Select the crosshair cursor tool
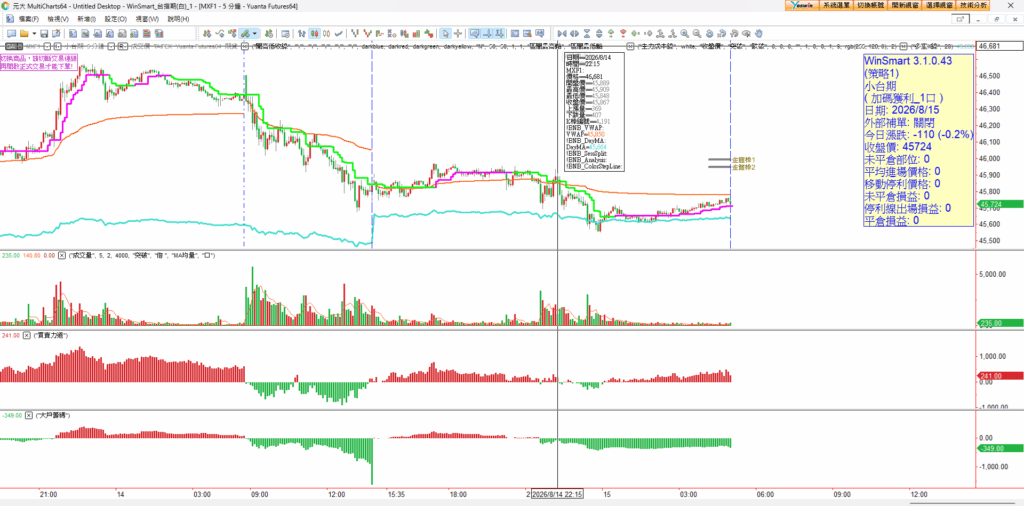This screenshot has height=506, width=1024. 458,33
